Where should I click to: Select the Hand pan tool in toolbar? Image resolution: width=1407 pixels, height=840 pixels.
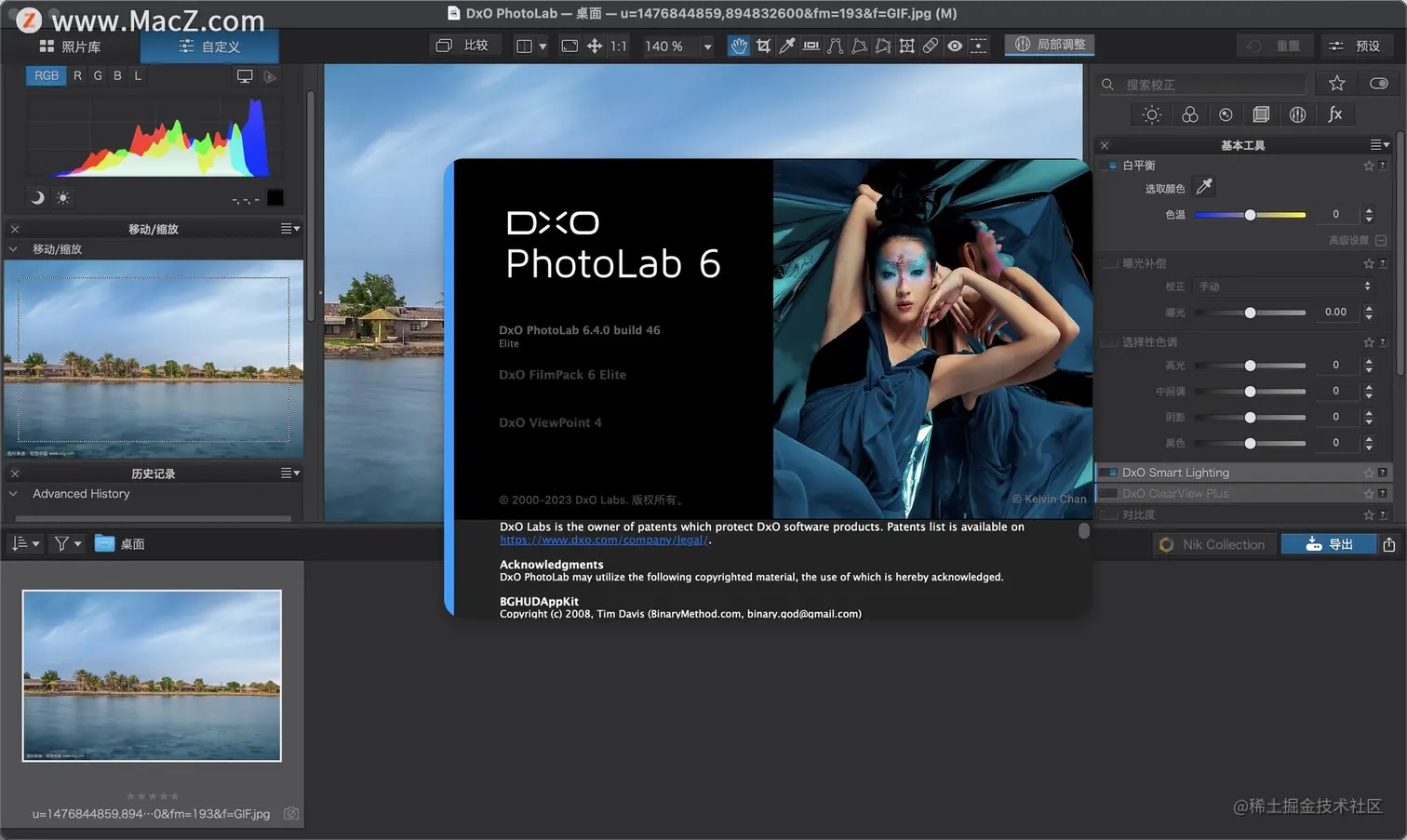tap(739, 46)
